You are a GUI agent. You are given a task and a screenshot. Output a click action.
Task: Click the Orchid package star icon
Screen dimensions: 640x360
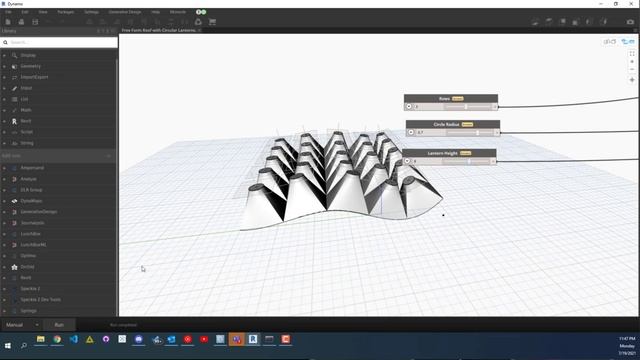point(14,267)
